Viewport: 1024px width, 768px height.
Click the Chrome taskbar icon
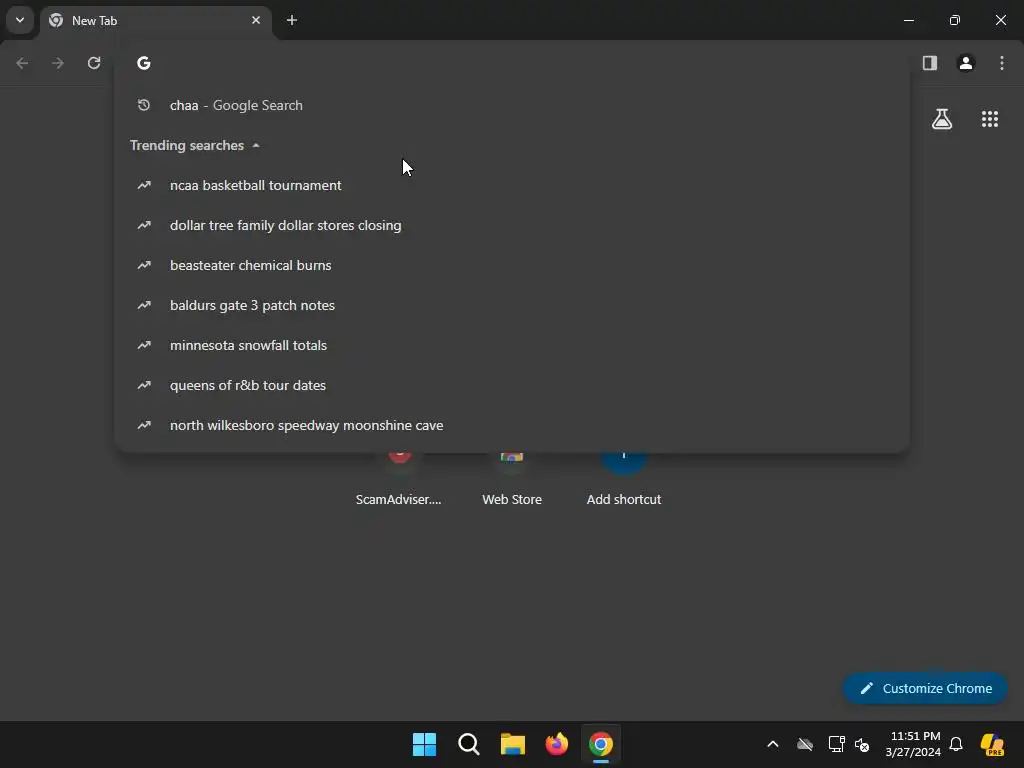(601, 744)
